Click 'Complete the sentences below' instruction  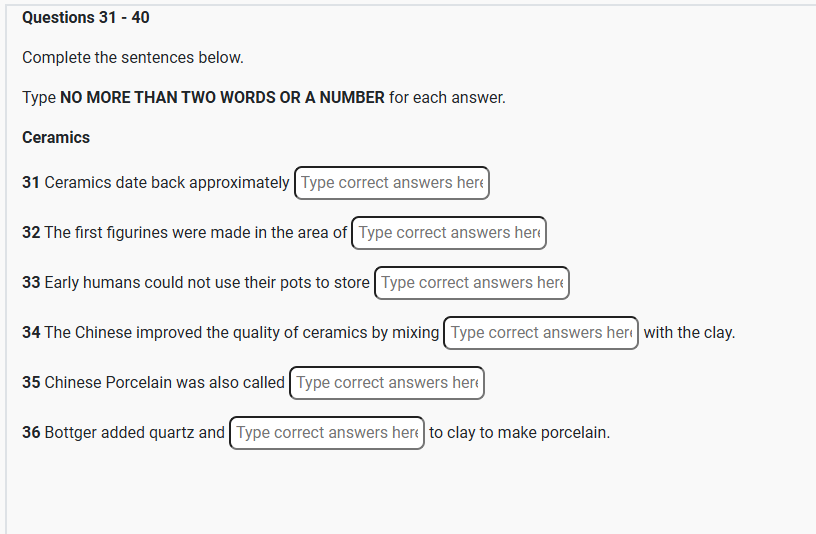(x=133, y=58)
